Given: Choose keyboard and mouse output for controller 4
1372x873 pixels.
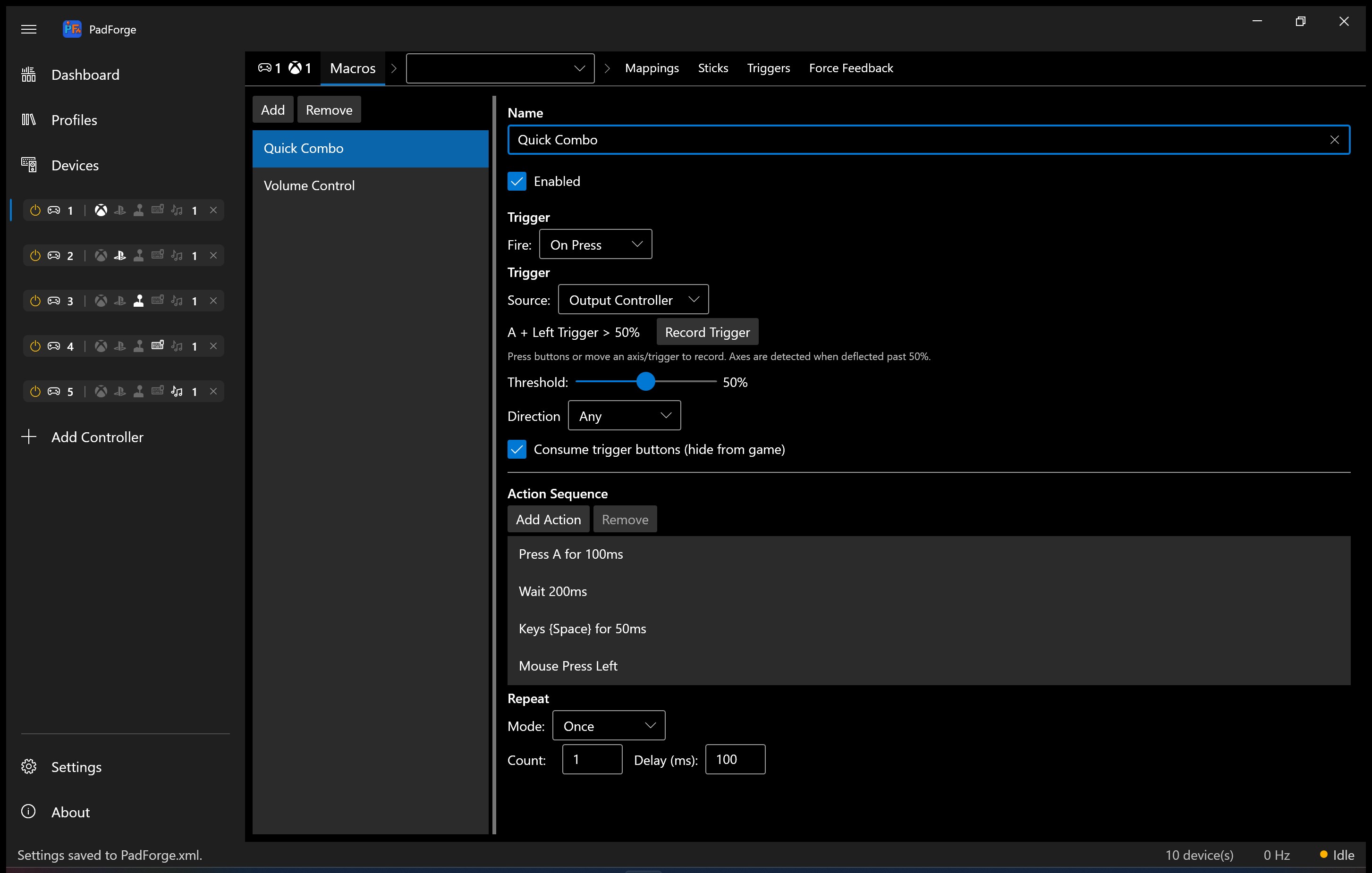Looking at the screenshot, I should [x=158, y=346].
